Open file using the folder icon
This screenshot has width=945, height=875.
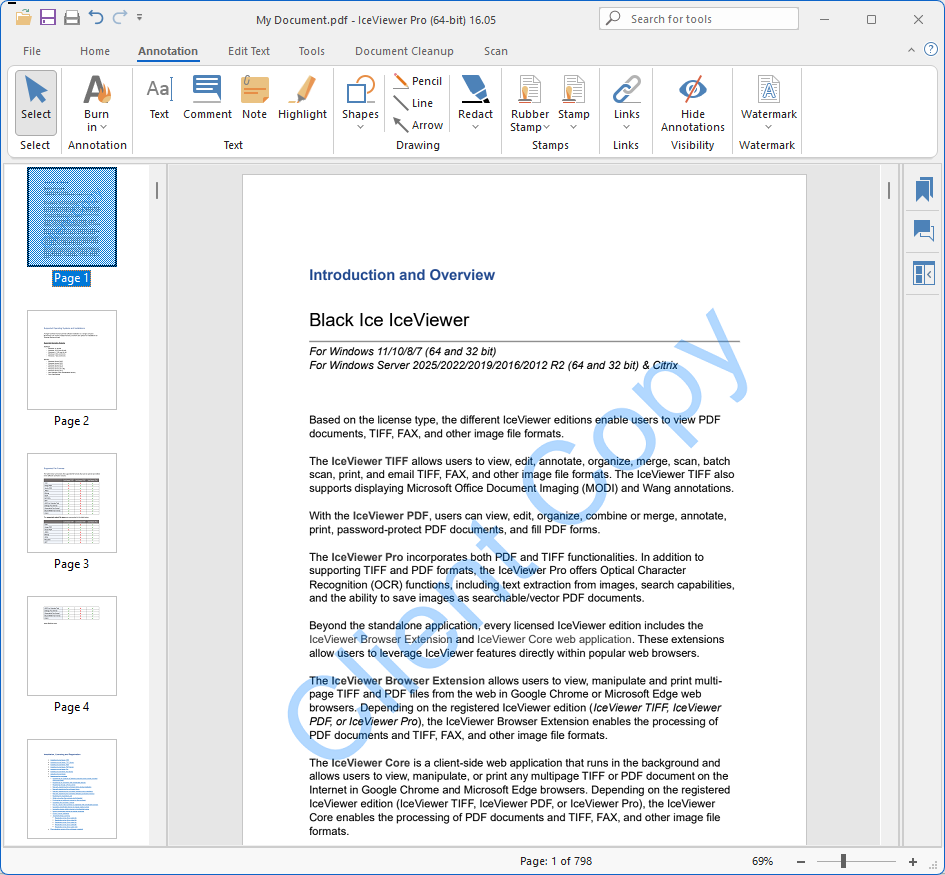(x=24, y=17)
